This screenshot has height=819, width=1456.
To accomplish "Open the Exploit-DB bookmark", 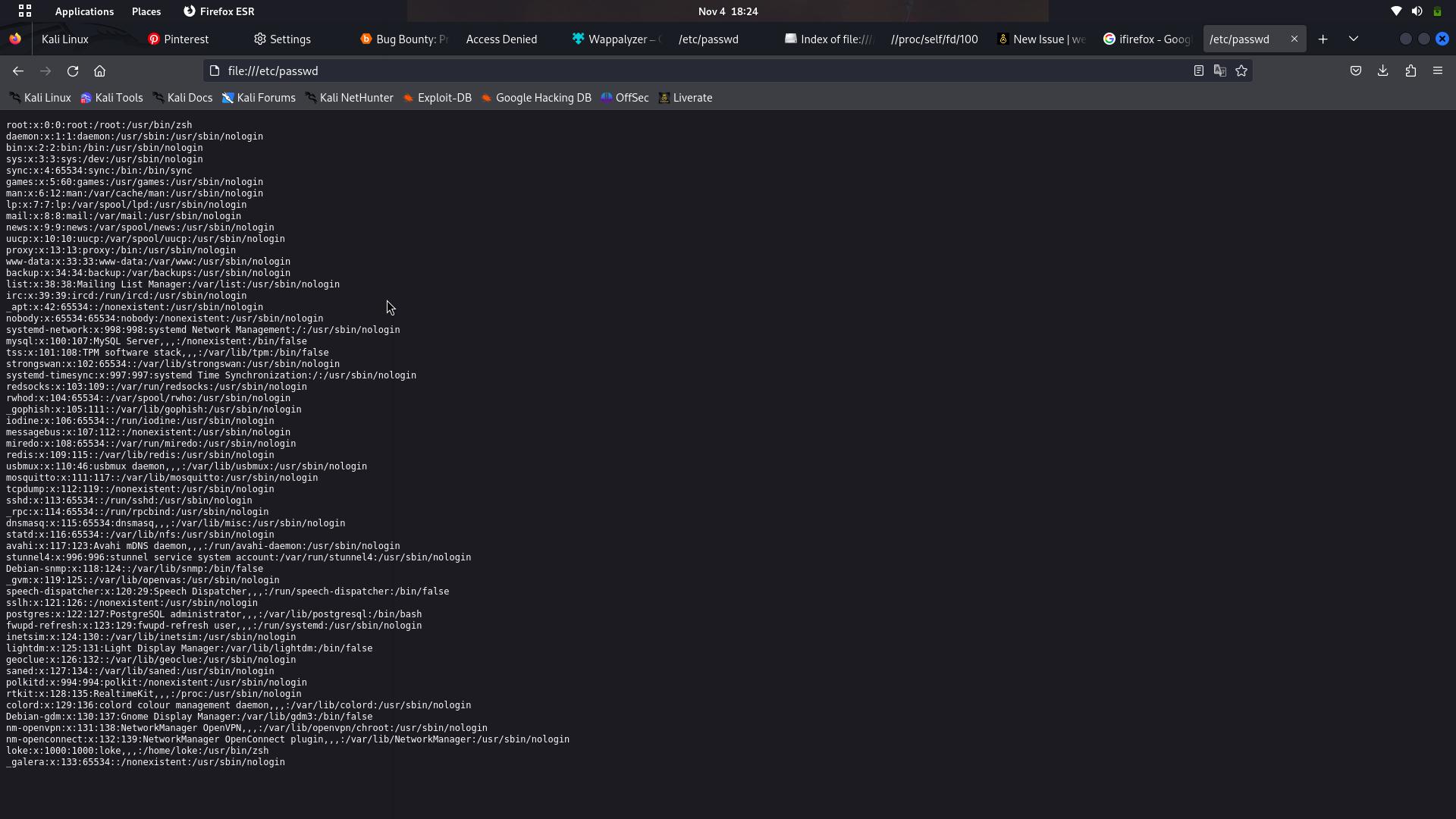I will pyautogui.click(x=438, y=97).
